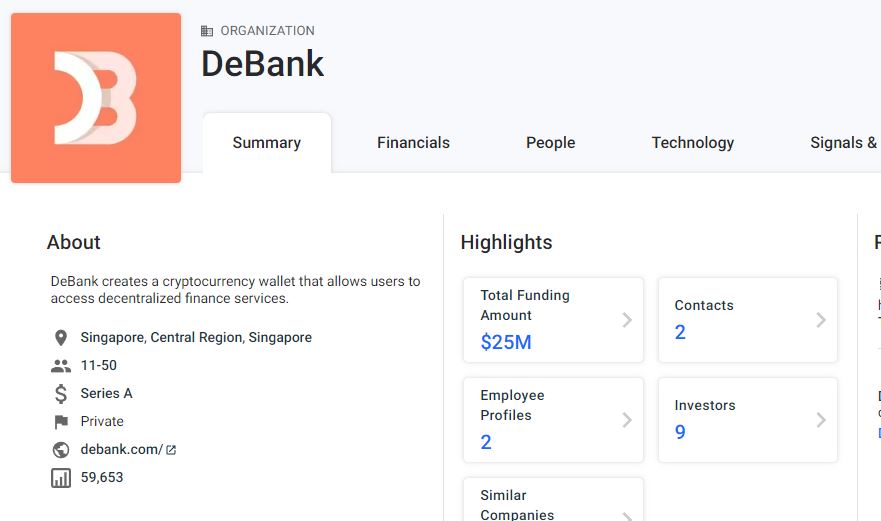The image size is (881, 521).
Task: Click the DeBank organization title
Action: [262, 64]
